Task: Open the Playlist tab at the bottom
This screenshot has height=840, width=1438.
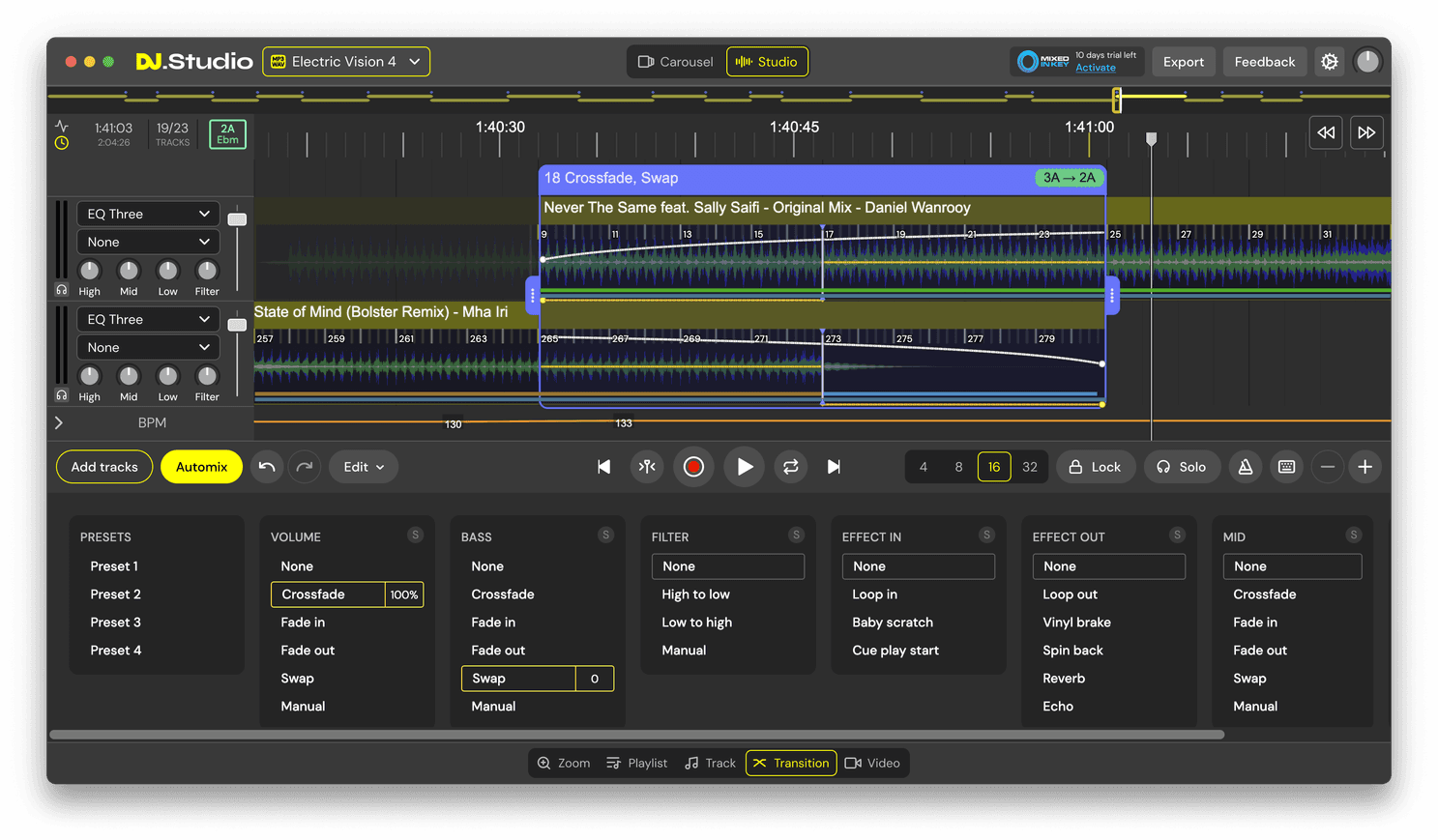Action: click(x=636, y=763)
